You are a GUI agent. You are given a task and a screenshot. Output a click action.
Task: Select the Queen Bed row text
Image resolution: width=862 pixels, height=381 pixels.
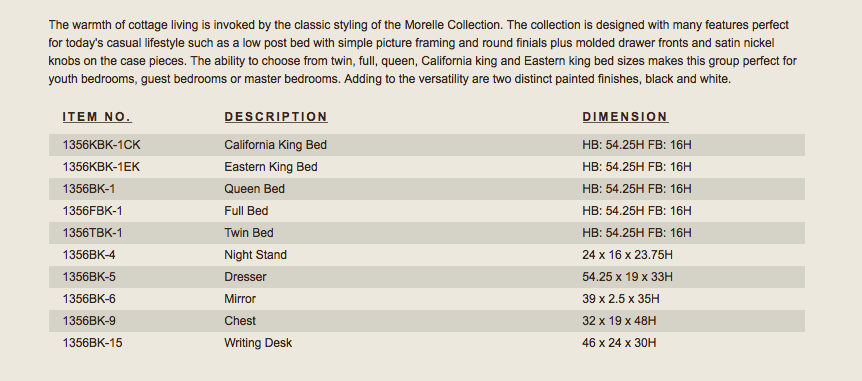(x=255, y=189)
